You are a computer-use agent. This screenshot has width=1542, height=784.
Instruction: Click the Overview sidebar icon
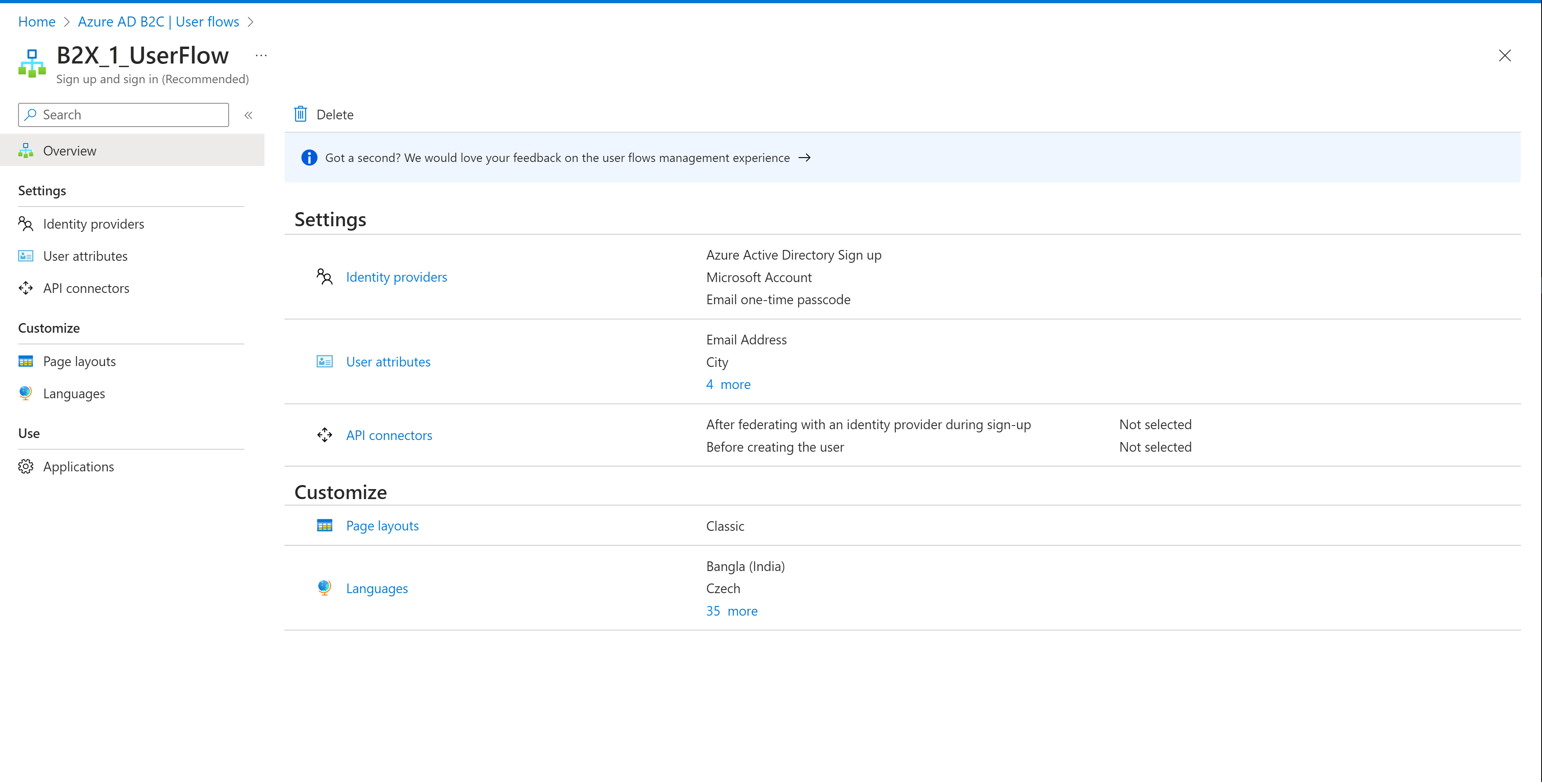26,151
